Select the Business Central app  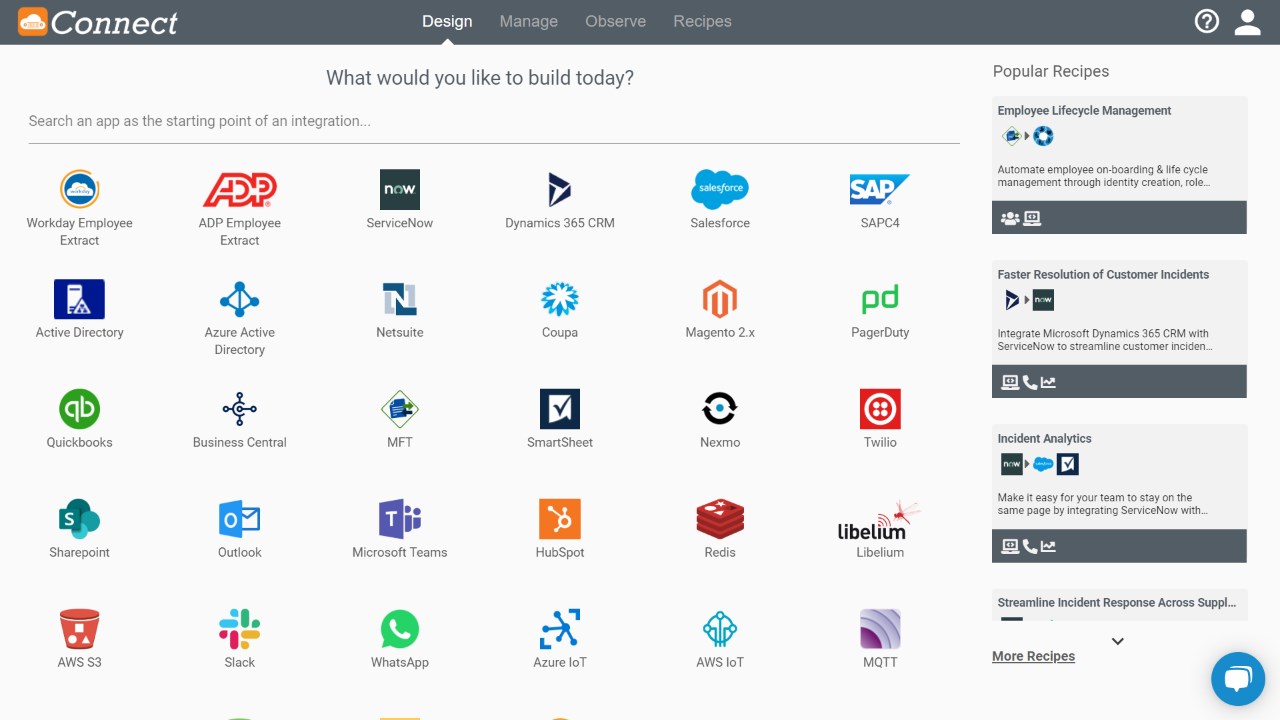coord(239,409)
